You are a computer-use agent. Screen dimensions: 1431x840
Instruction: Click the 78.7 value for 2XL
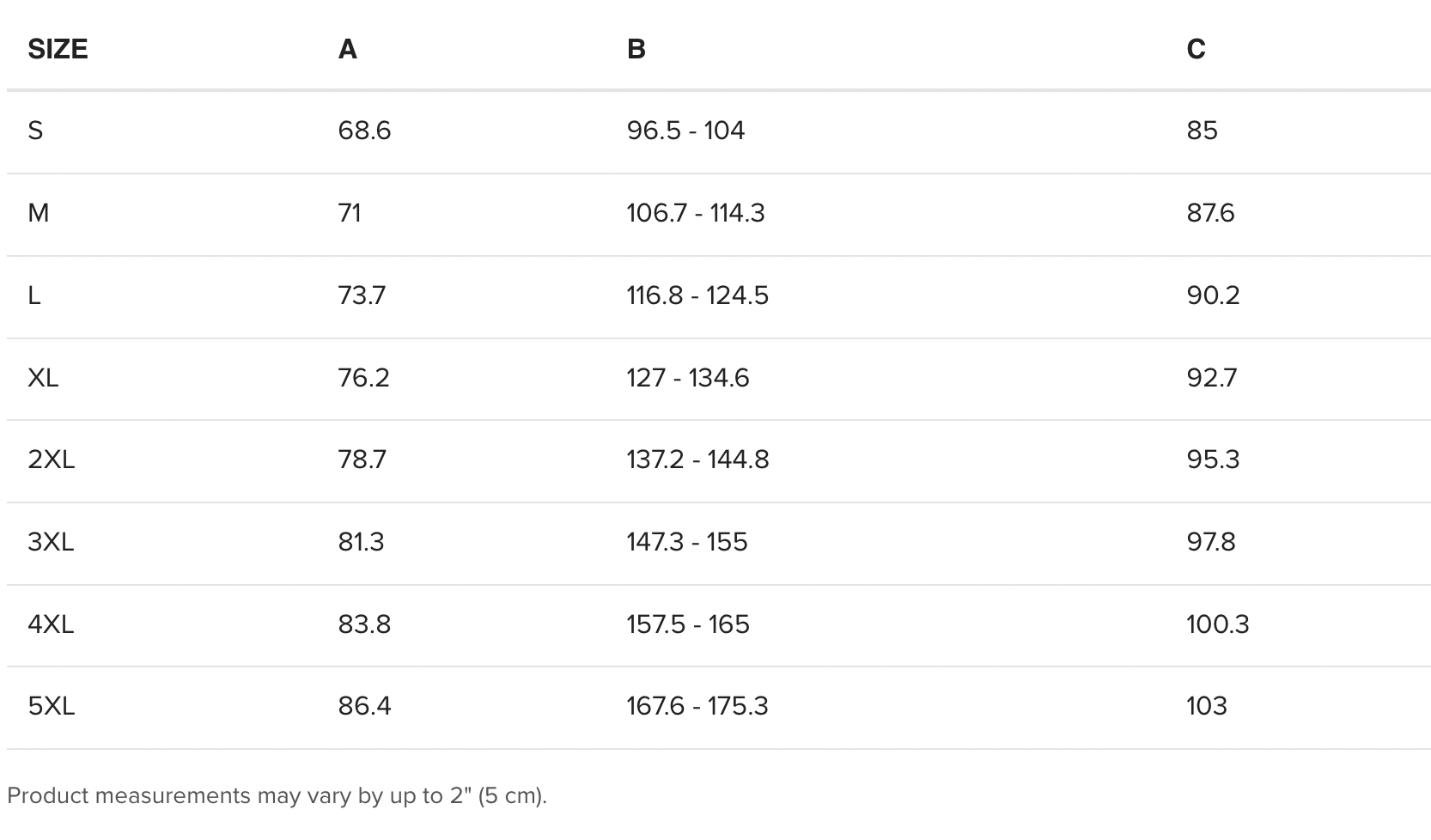click(362, 460)
